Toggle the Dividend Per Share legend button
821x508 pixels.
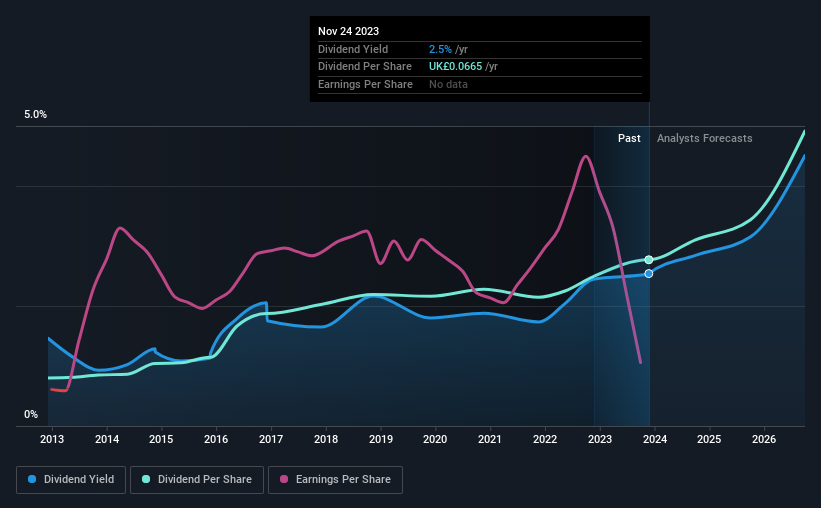tap(197, 480)
